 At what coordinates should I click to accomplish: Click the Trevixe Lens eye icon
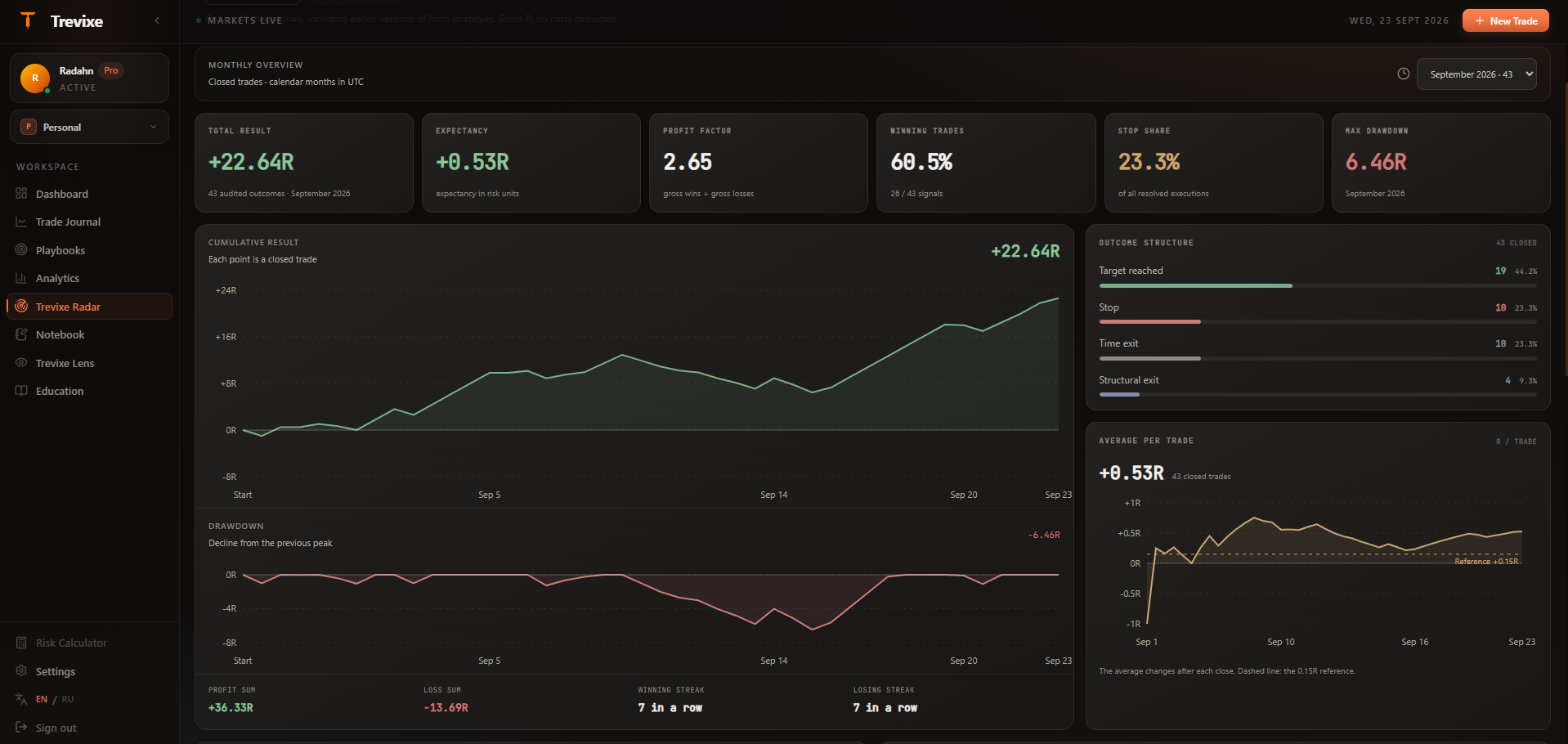pos(21,363)
